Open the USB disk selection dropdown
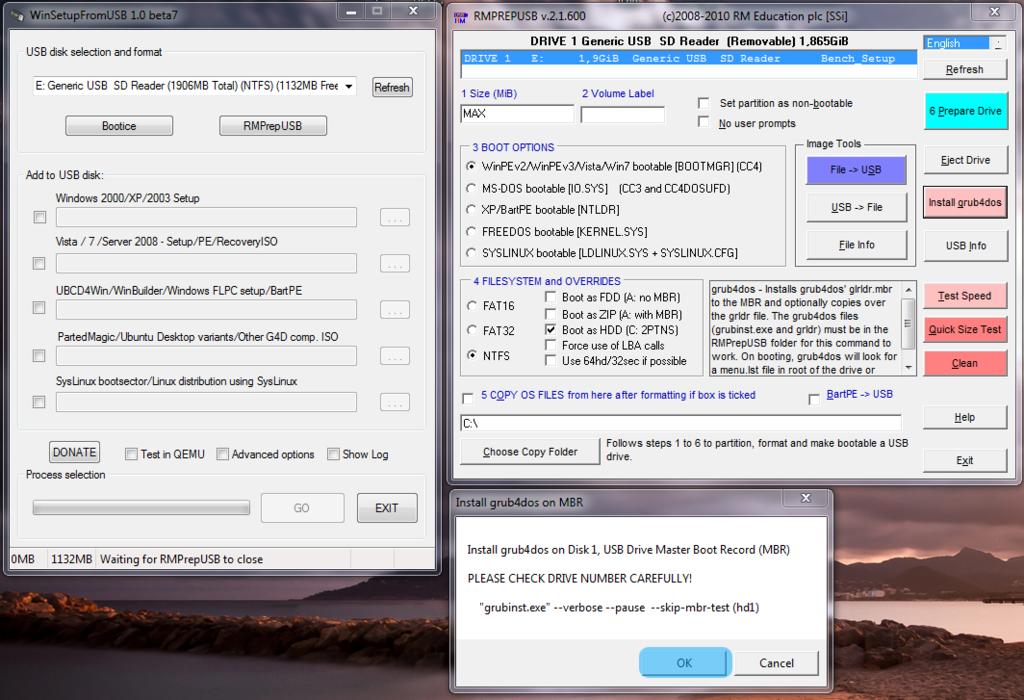 point(349,86)
